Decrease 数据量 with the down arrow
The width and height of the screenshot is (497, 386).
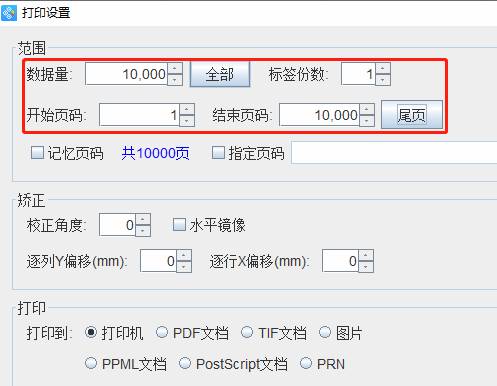[x=175, y=80]
